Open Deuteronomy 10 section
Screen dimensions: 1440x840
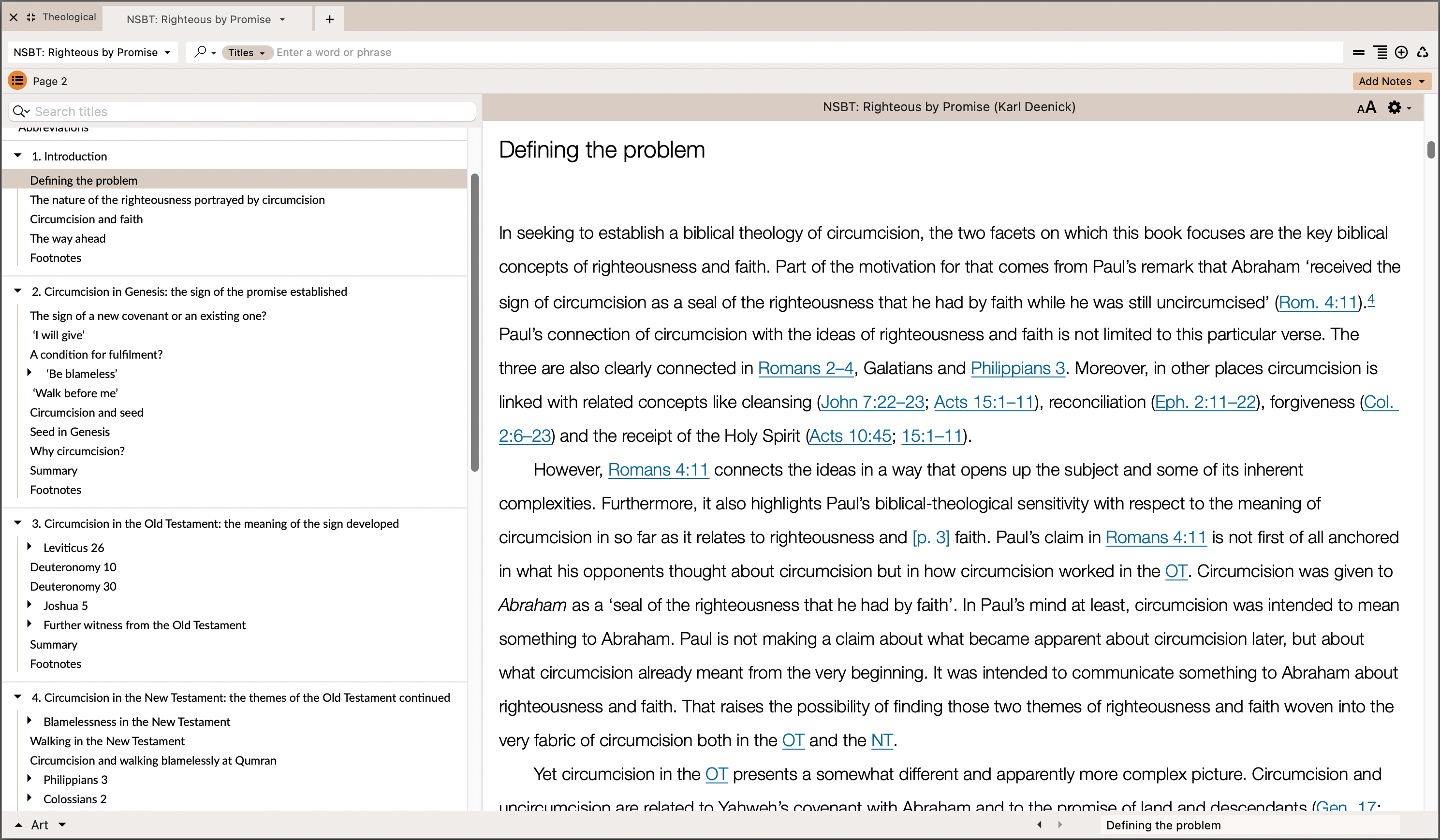coord(73,567)
